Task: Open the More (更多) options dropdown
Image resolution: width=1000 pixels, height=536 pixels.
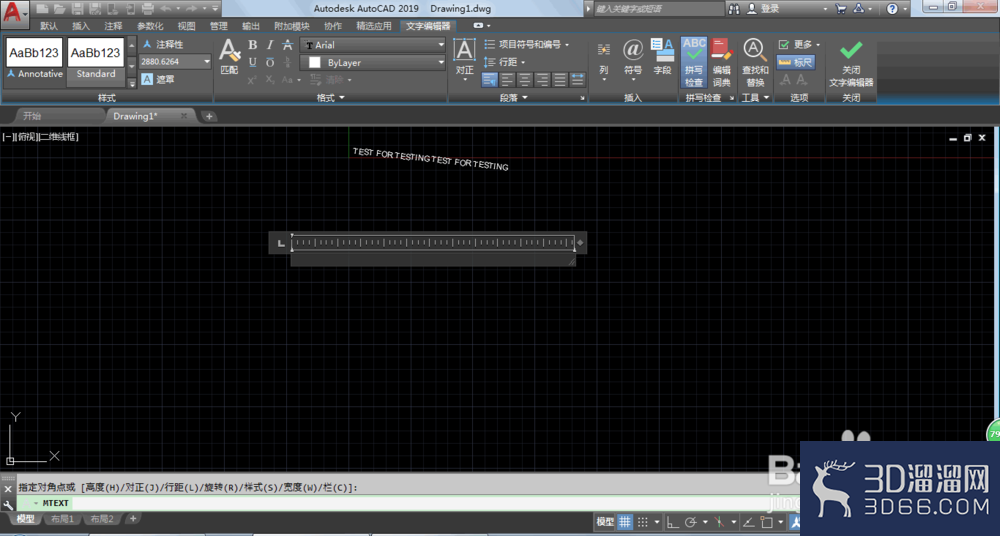Action: [x=799, y=45]
